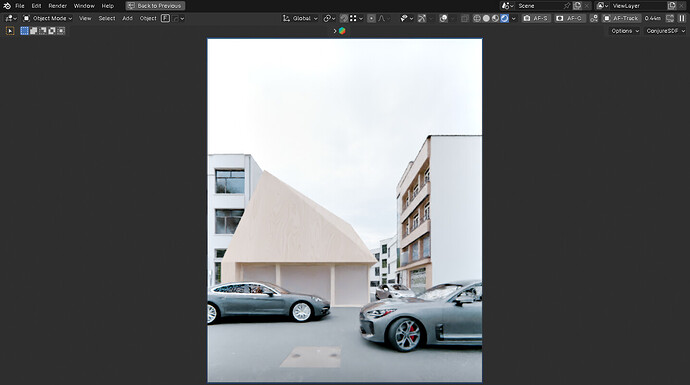Open Global transform orientation dropdown
The width and height of the screenshot is (690, 385).
click(300, 18)
